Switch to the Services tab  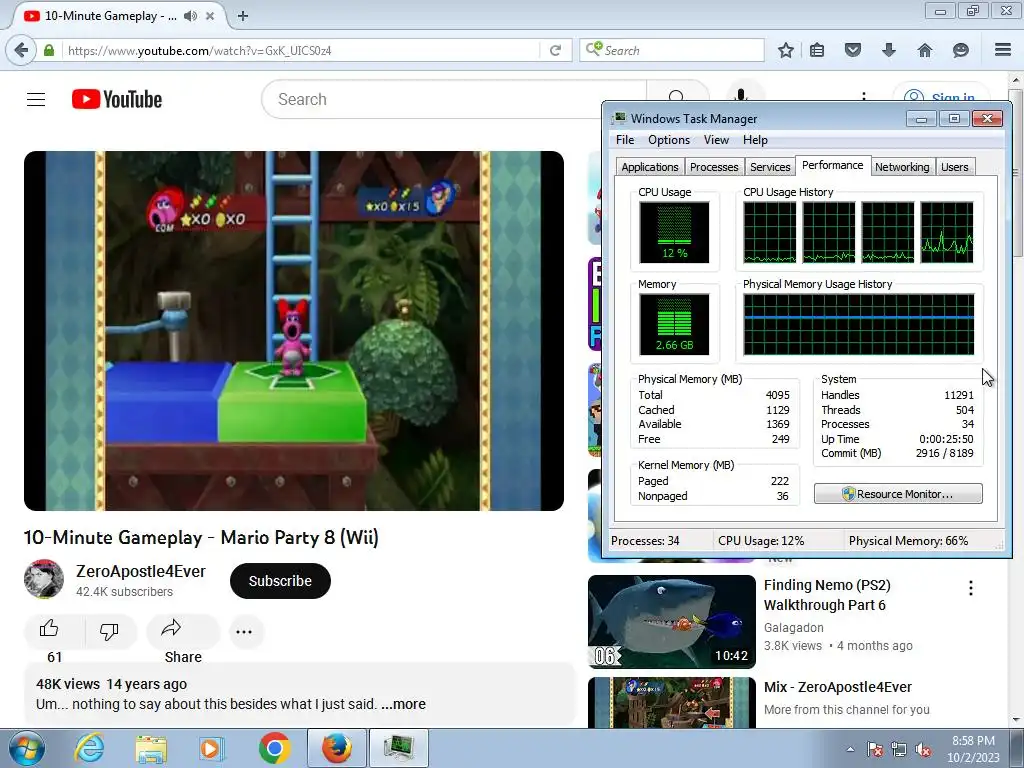770,167
